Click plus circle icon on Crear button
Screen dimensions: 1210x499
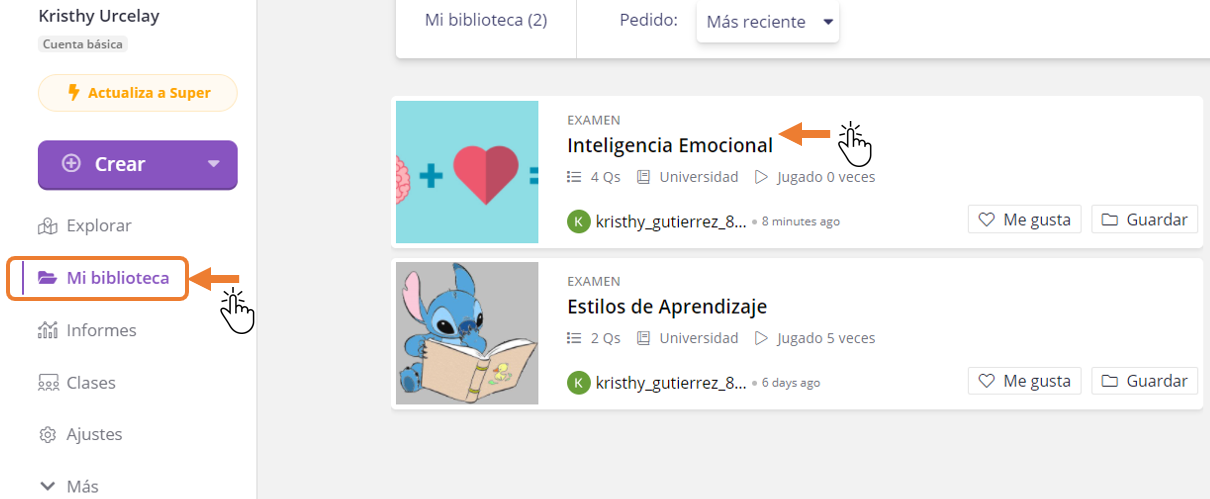pos(71,164)
